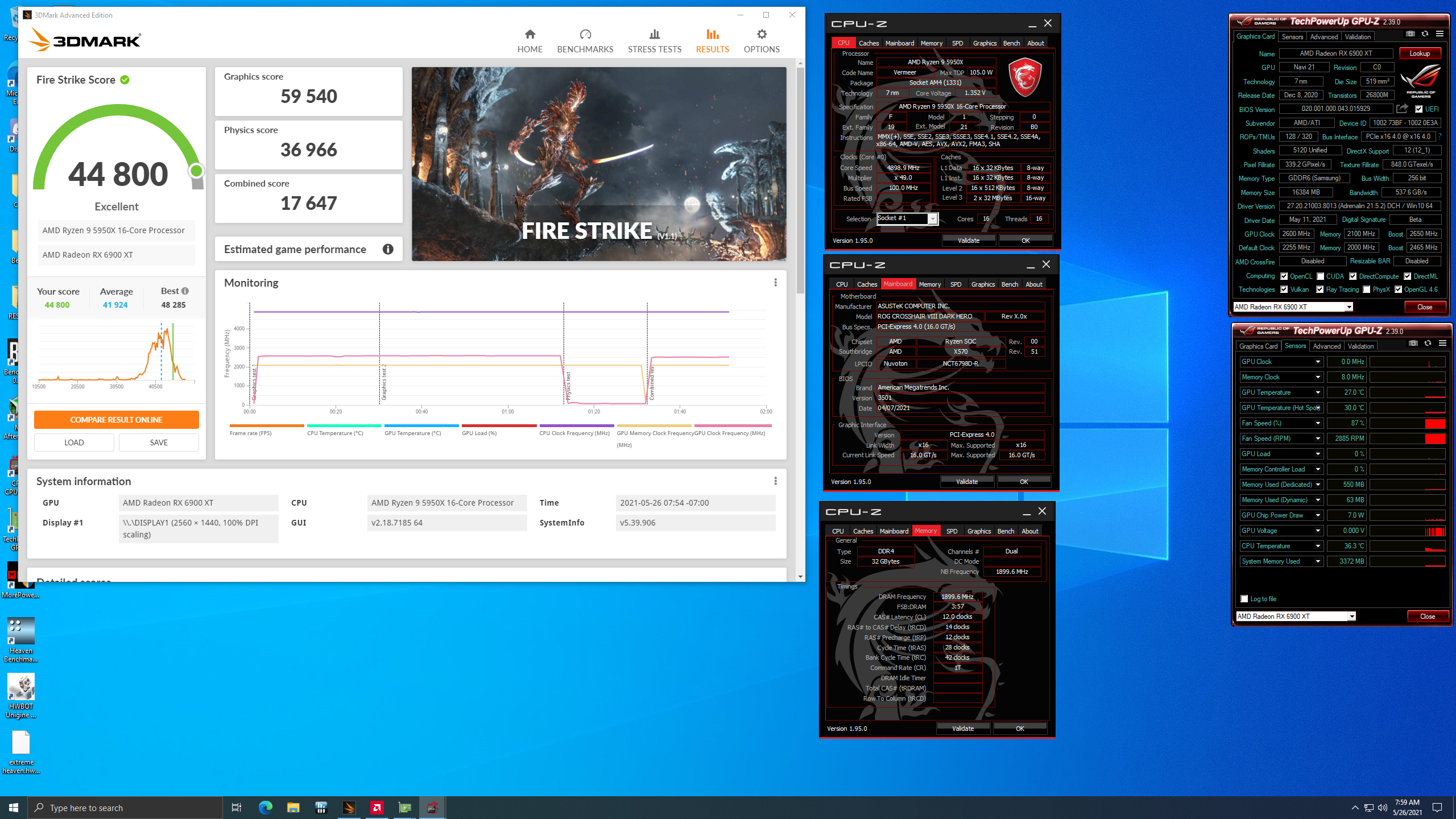This screenshot has width=1456, height=819.
Task: Toggle the UEFI checkbox in GPU-Z
Action: [1418, 109]
